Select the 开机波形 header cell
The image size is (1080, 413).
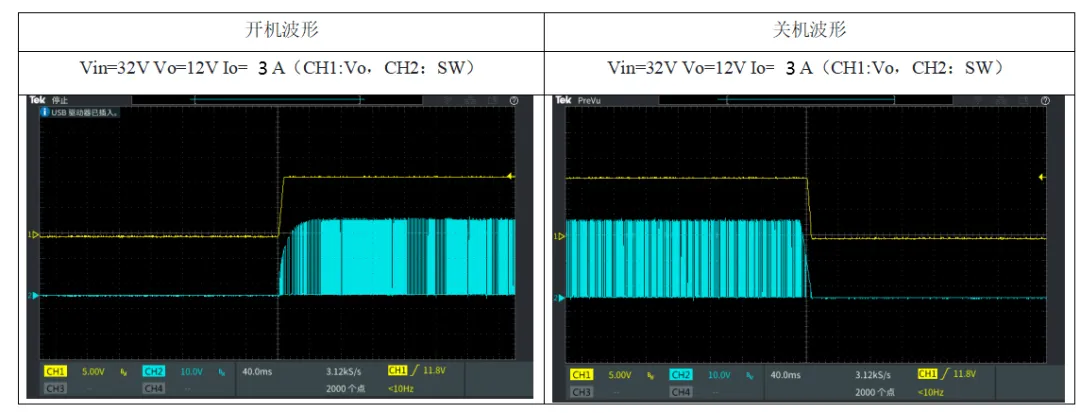(282, 30)
